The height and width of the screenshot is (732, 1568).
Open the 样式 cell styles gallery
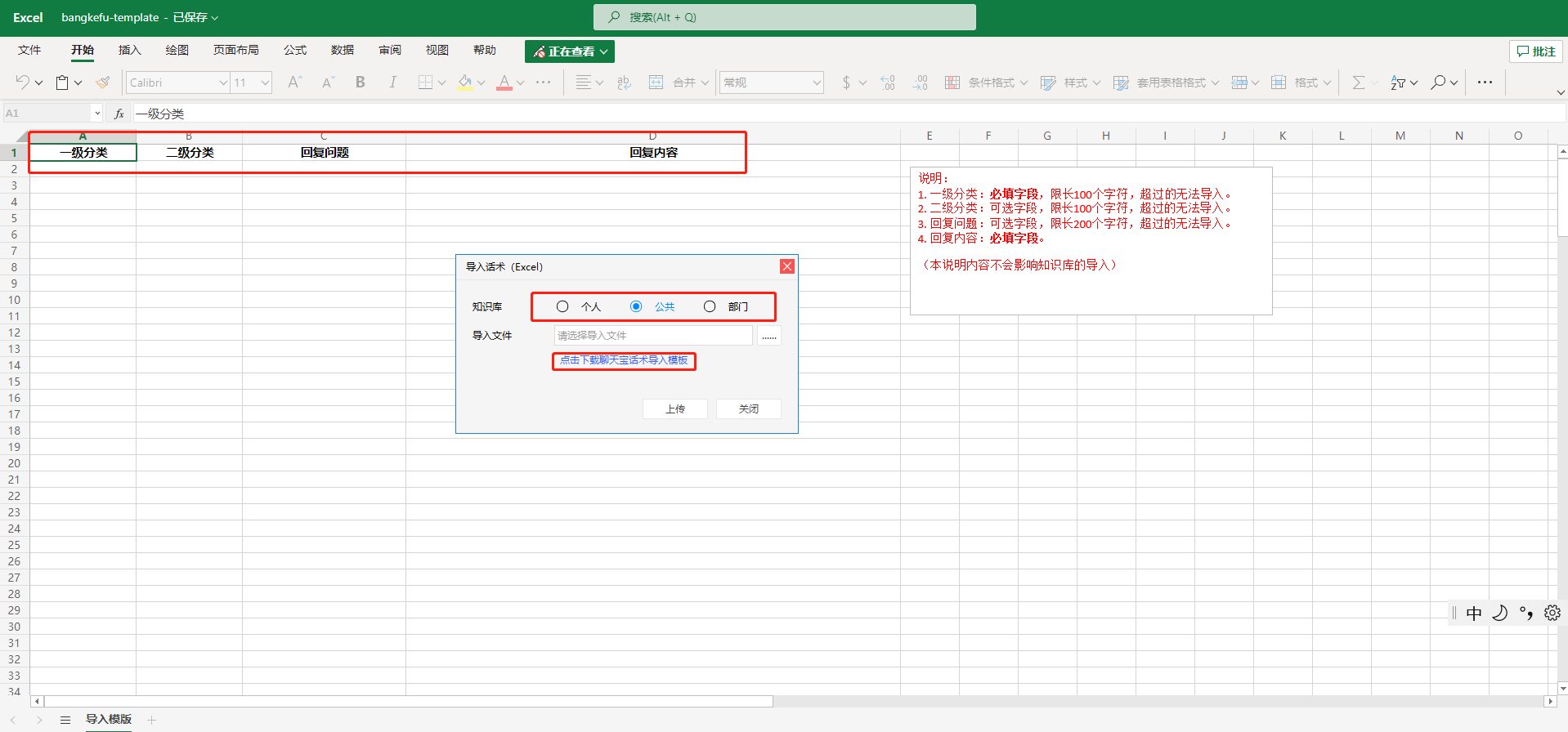click(1070, 83)
